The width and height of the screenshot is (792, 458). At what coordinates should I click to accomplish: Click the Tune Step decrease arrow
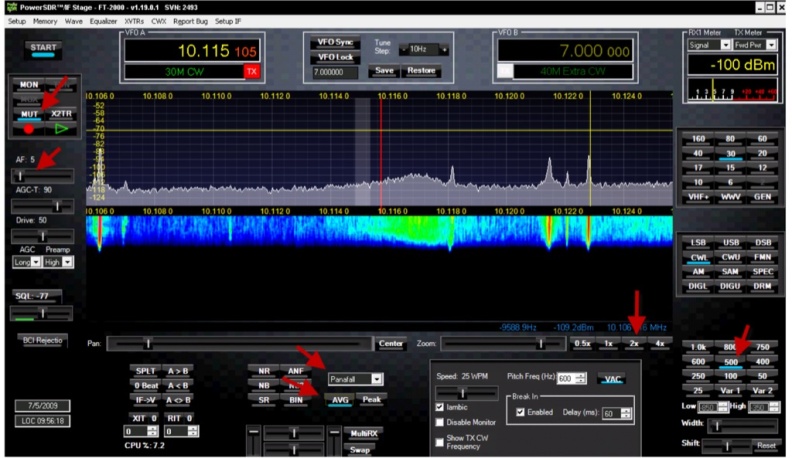pyautogui.click(x=404, y=49)
